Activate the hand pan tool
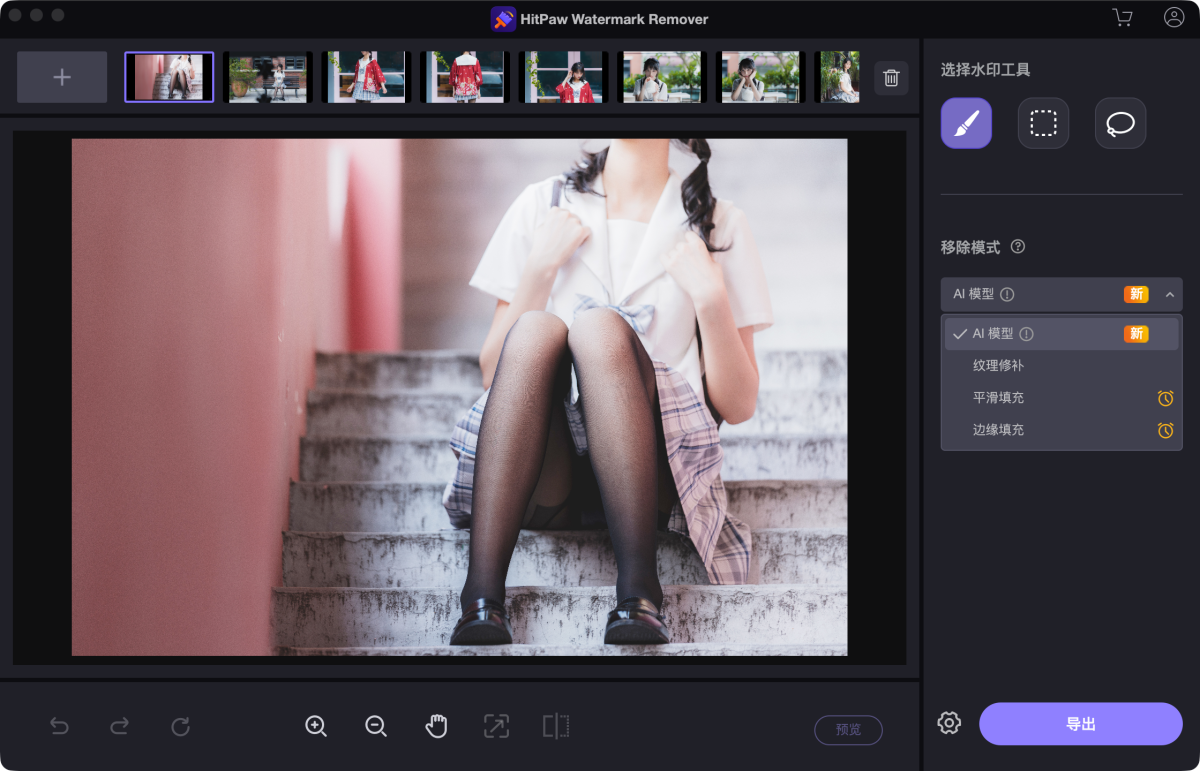Image resolution: width=1200 pixels, height=771 pixels. (x=436, y=726)
